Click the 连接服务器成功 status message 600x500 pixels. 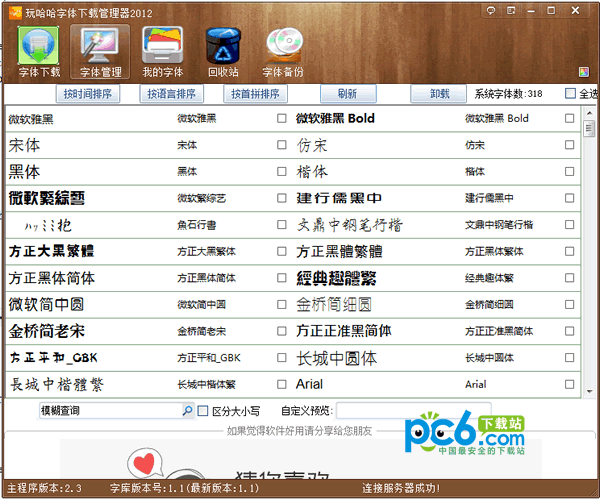(x=401, y=488)
